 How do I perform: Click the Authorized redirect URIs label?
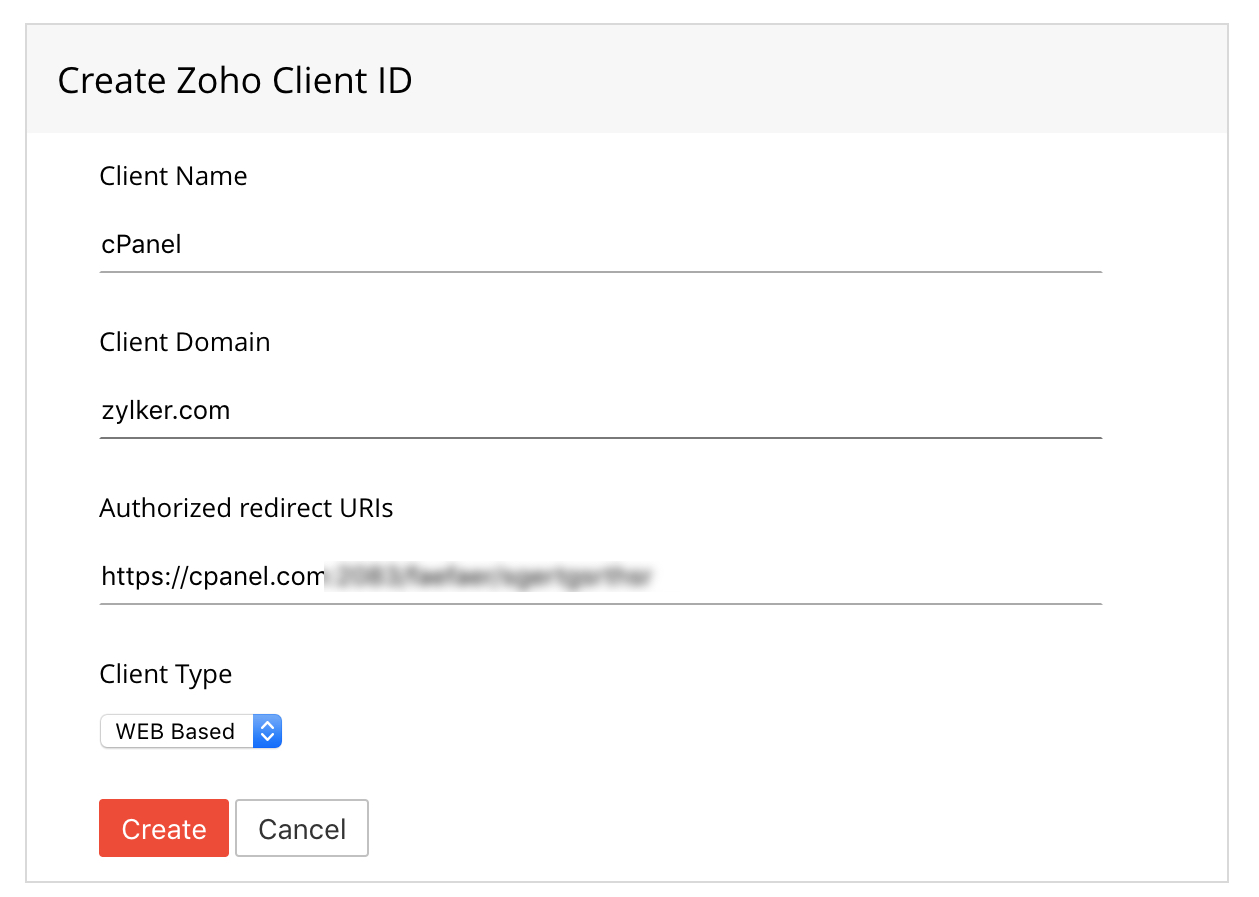246,508
